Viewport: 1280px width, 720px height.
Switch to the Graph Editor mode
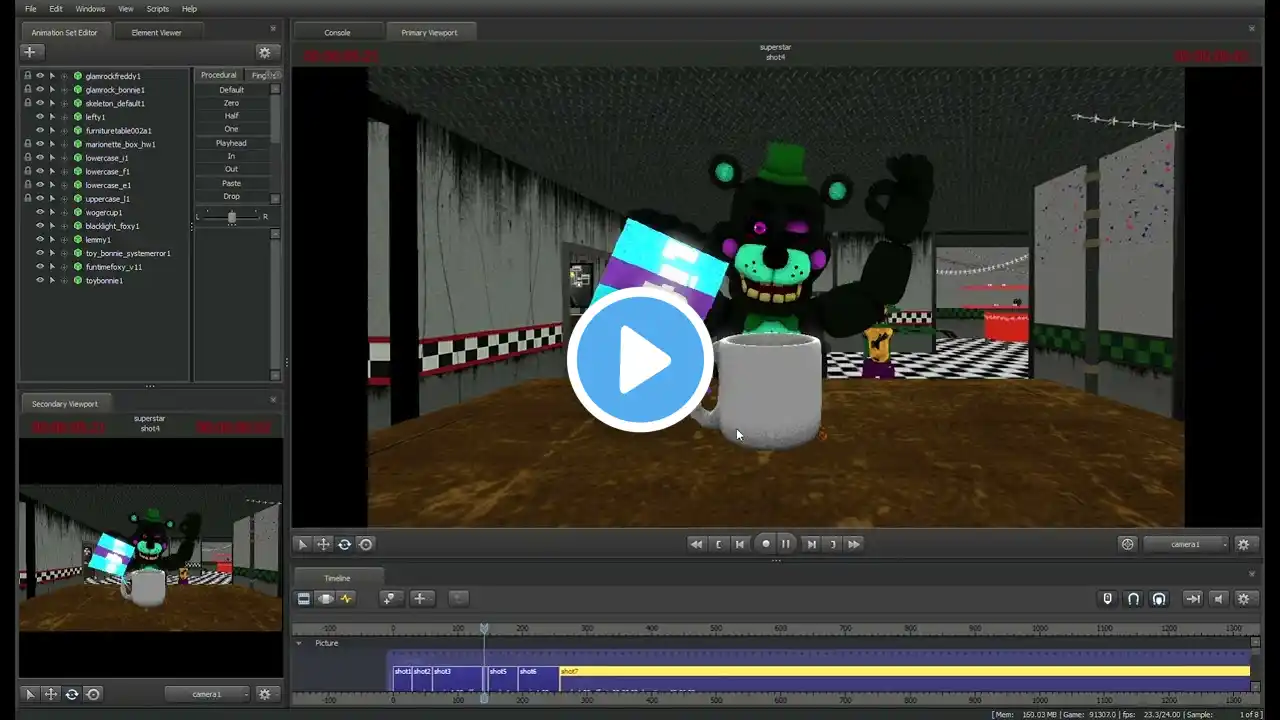pyautogui.click(x=347, y=599)
